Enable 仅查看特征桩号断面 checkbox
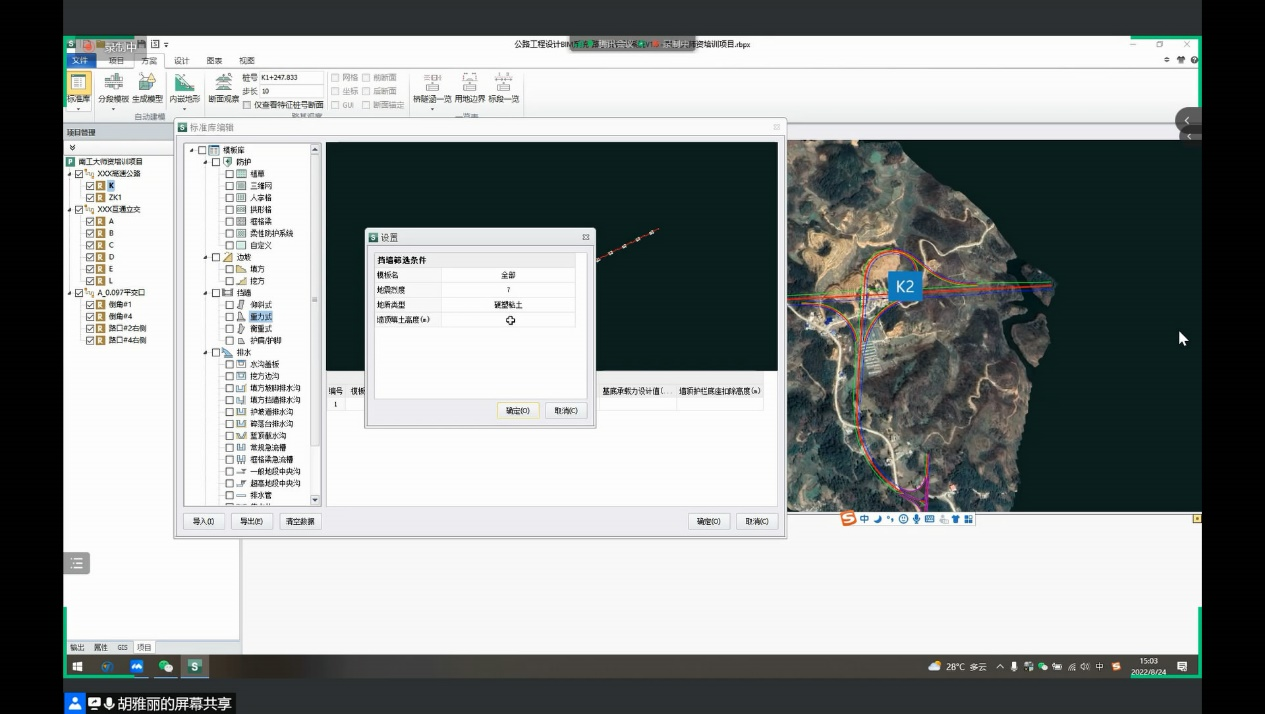This screenshot has height=714, width=1265. (247, 105)
